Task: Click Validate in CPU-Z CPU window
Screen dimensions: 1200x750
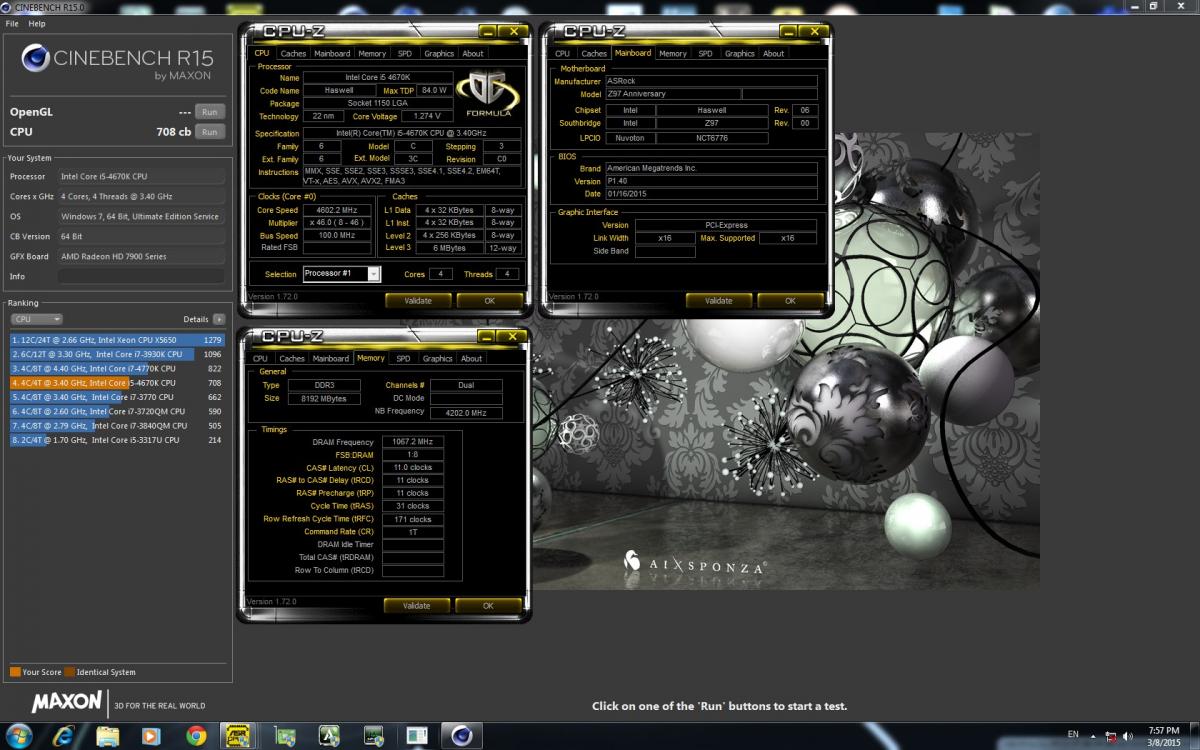Action: pos(418,301)
